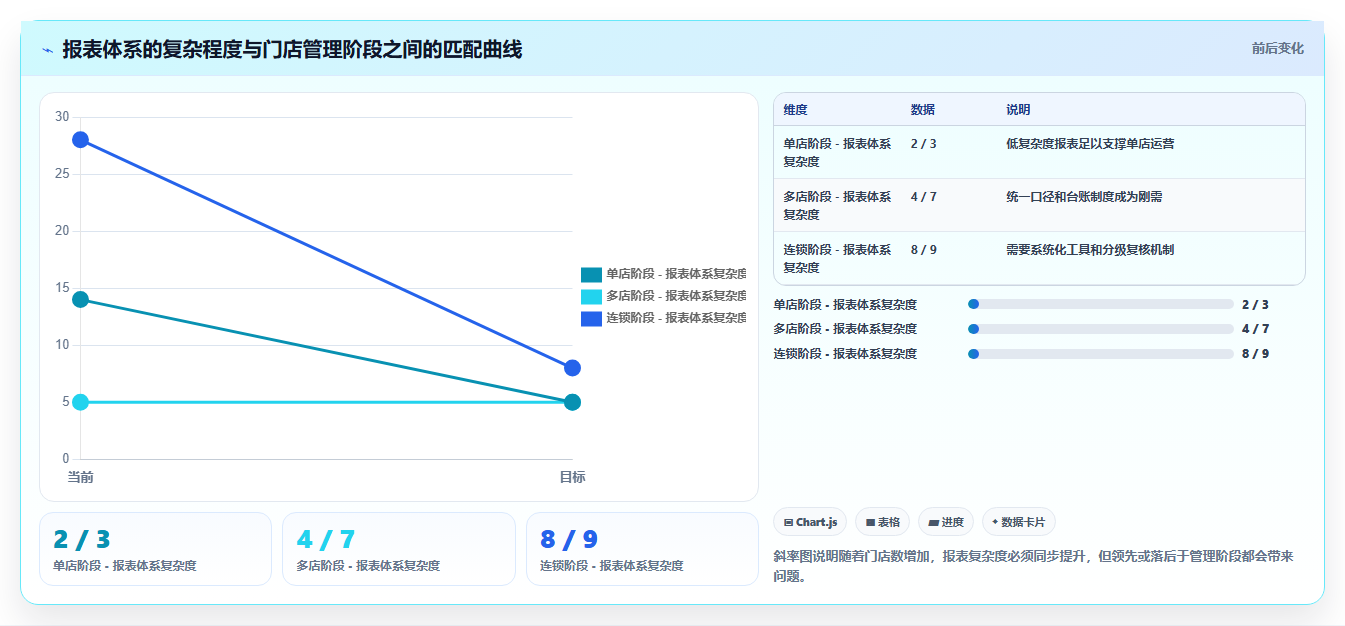Click the 连锁阶段 target data point at 8
The width and height of the screenshot is (1345, 626).
click(x=572, y=368)
